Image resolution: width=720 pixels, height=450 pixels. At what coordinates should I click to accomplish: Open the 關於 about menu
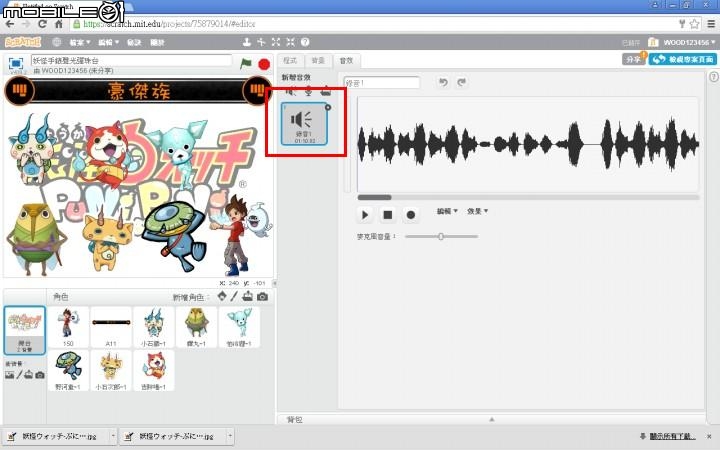point(158,42)
